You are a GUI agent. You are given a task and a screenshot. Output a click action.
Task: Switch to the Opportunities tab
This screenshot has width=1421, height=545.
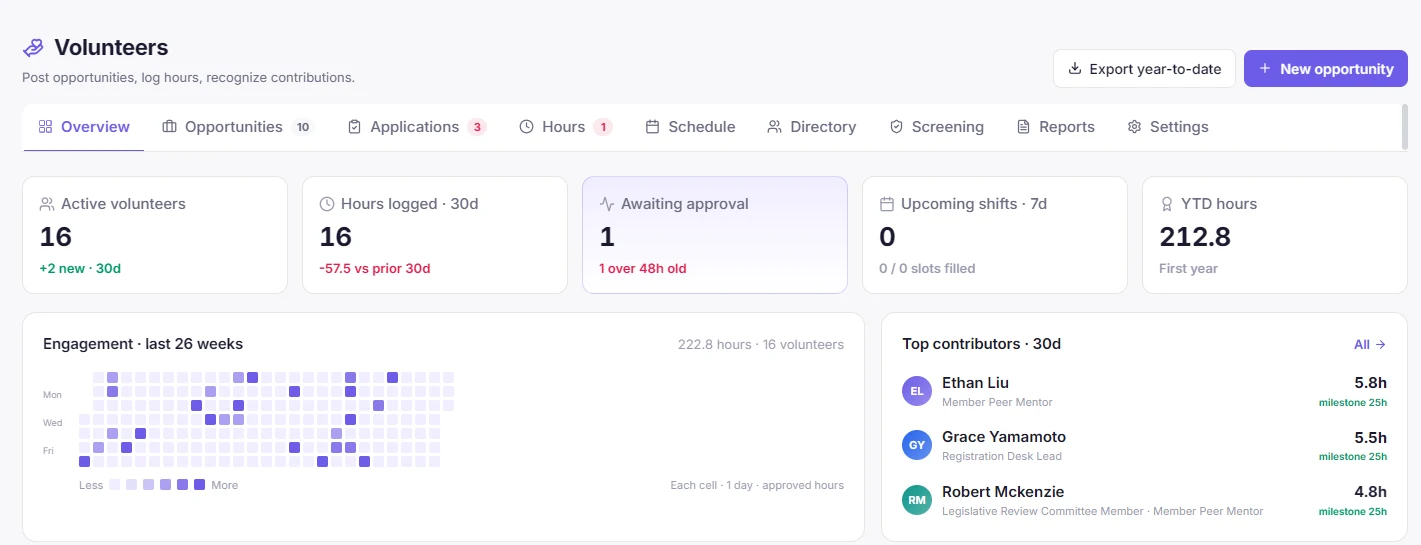[x=238, y=127]
